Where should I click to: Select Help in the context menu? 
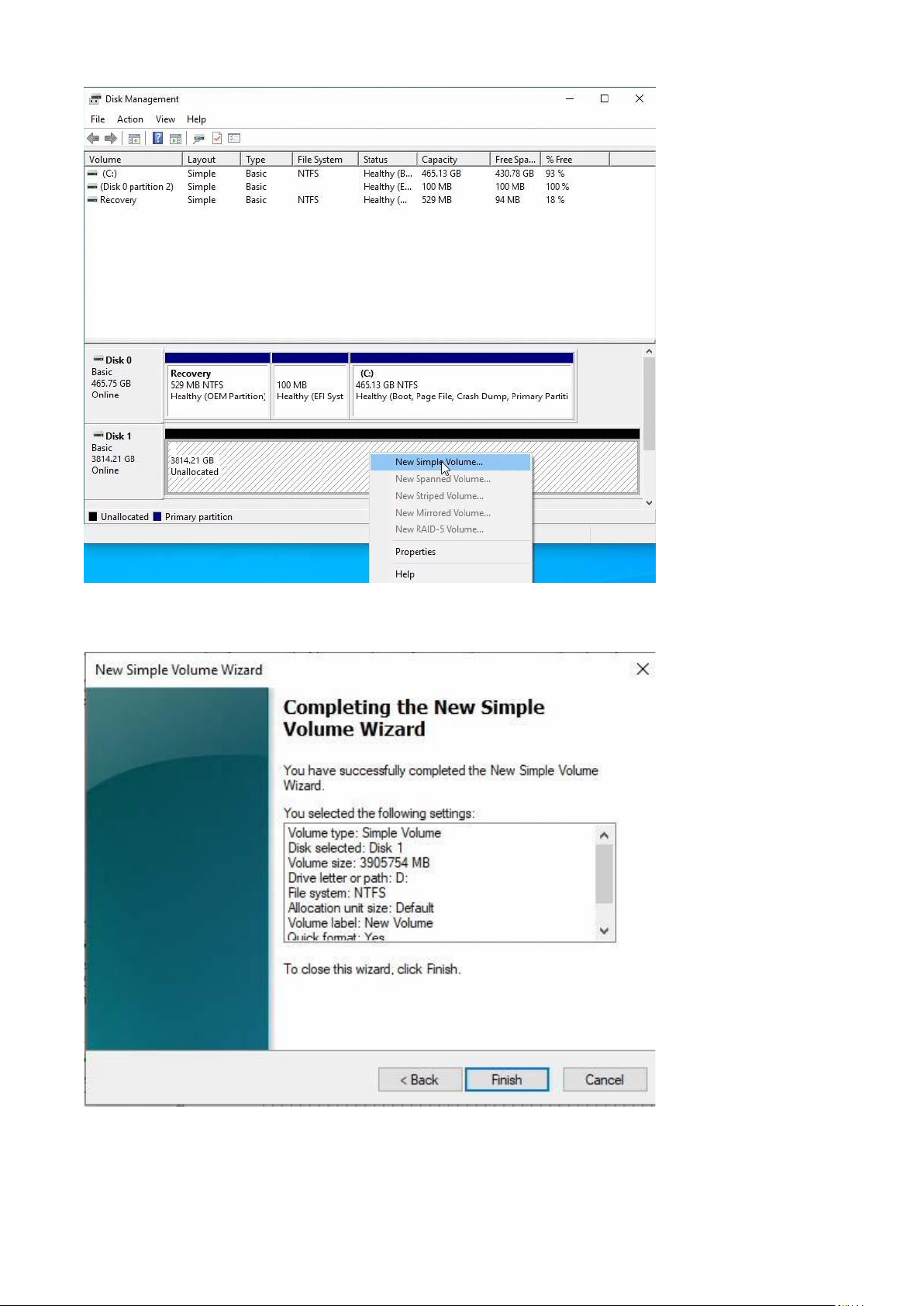pyautogui.click(x=450, y=574)
